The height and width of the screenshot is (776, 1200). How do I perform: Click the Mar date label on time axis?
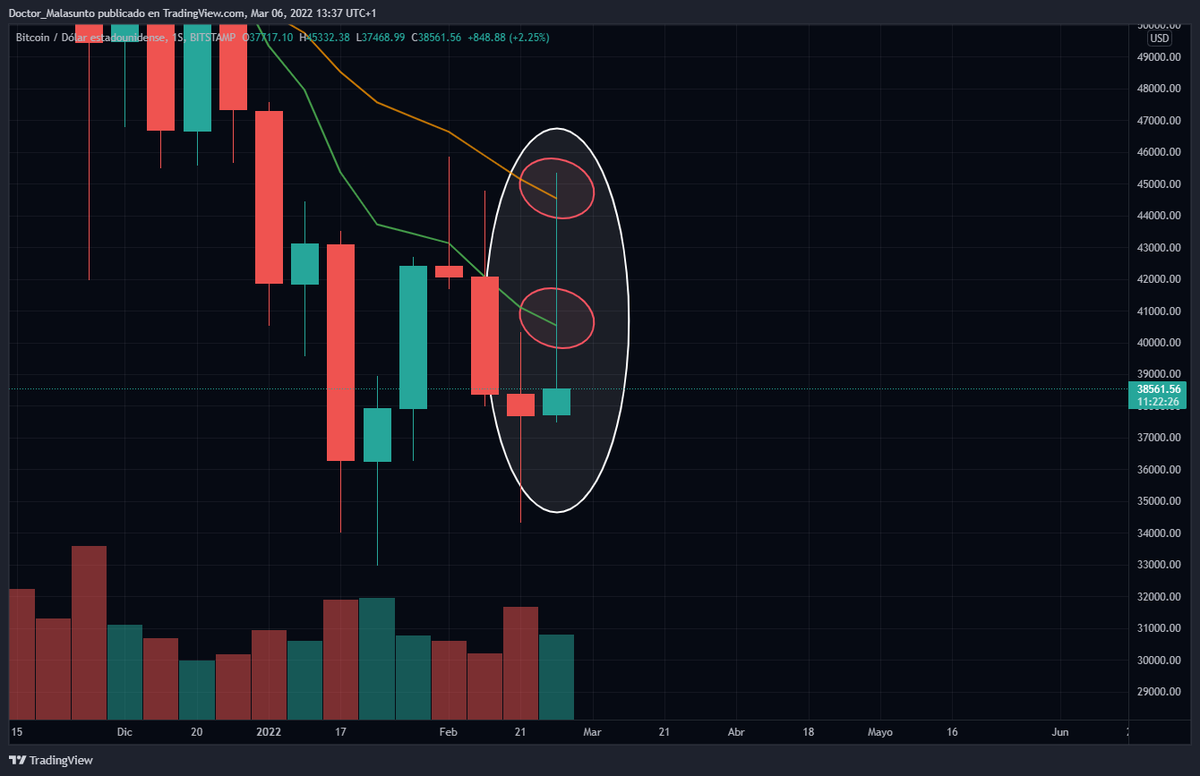(592, 732)
